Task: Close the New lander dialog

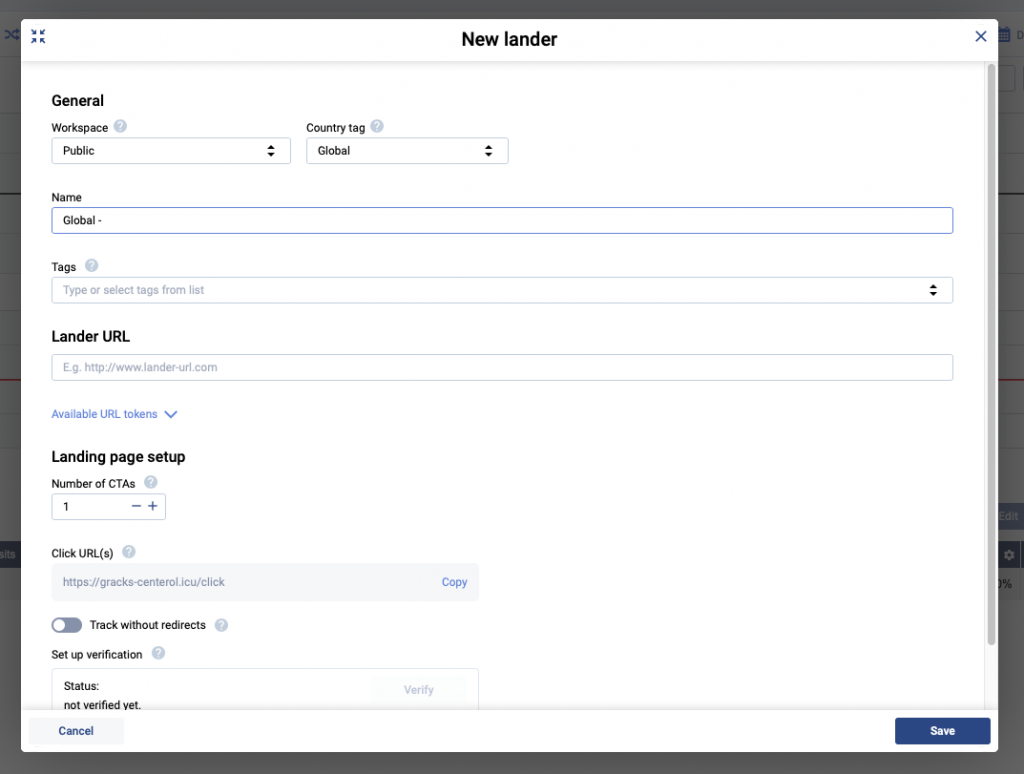Action: pos(980,37)
